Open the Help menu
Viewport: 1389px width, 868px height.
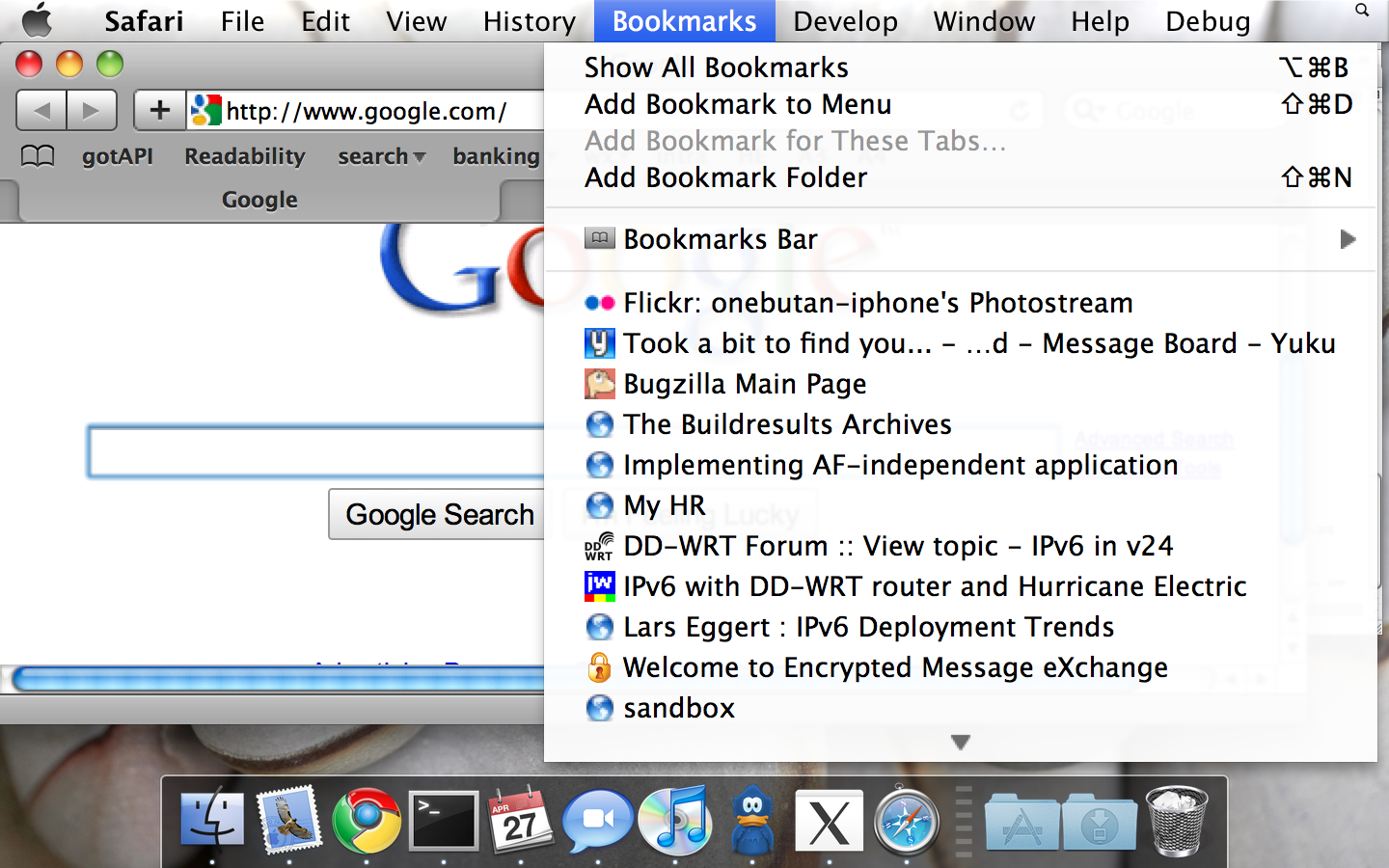1100,21
